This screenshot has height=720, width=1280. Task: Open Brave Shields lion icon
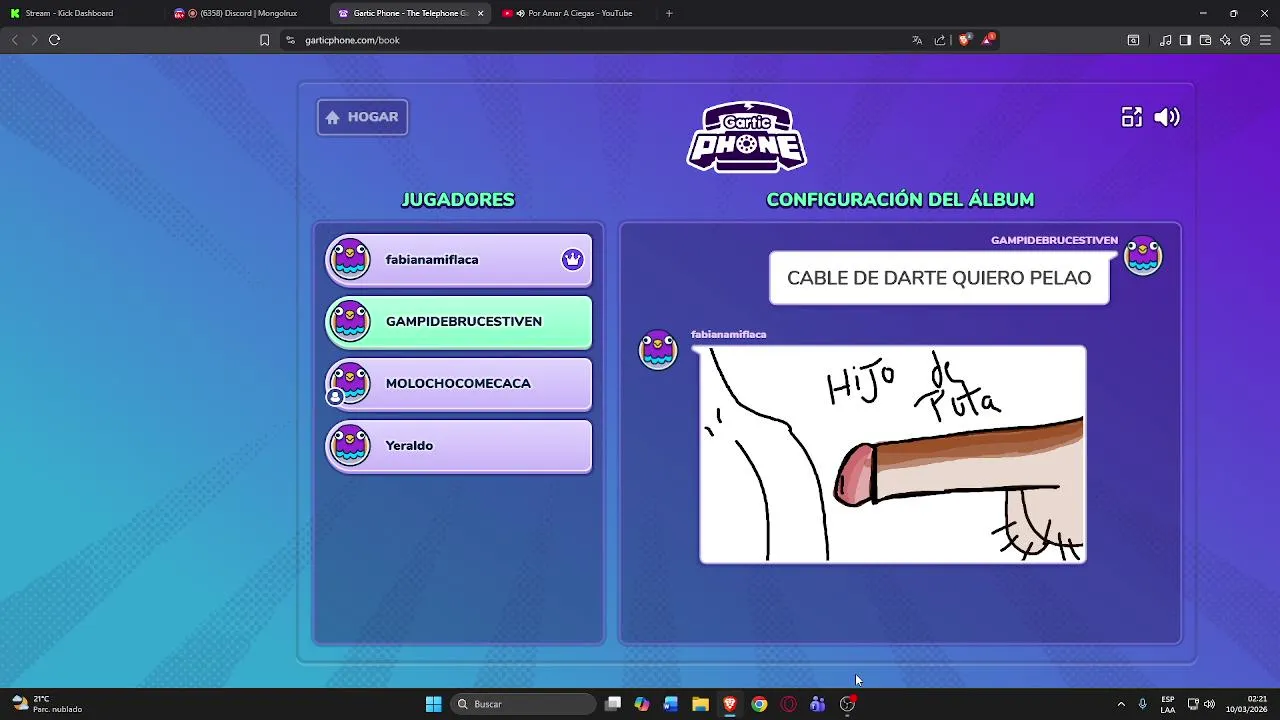click(965, 40)
